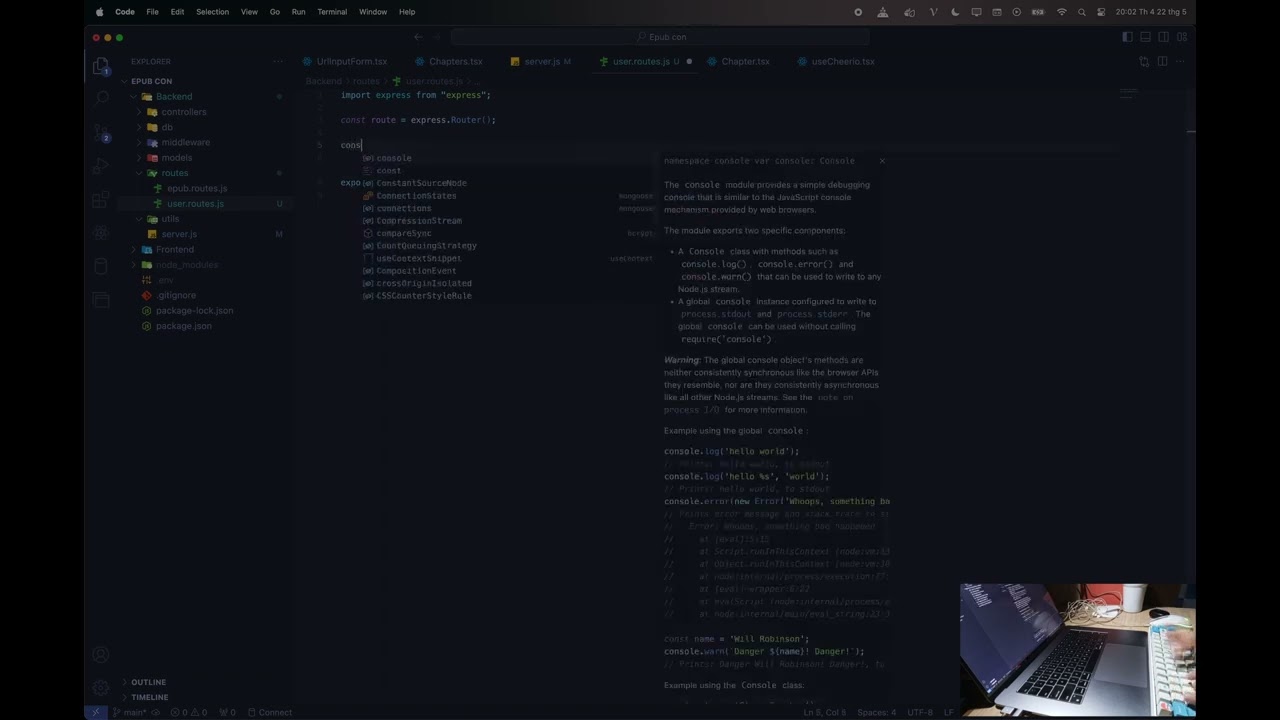1280x720 pixels.
Task: Open the Run and Debug view
Action: [101, 165]
